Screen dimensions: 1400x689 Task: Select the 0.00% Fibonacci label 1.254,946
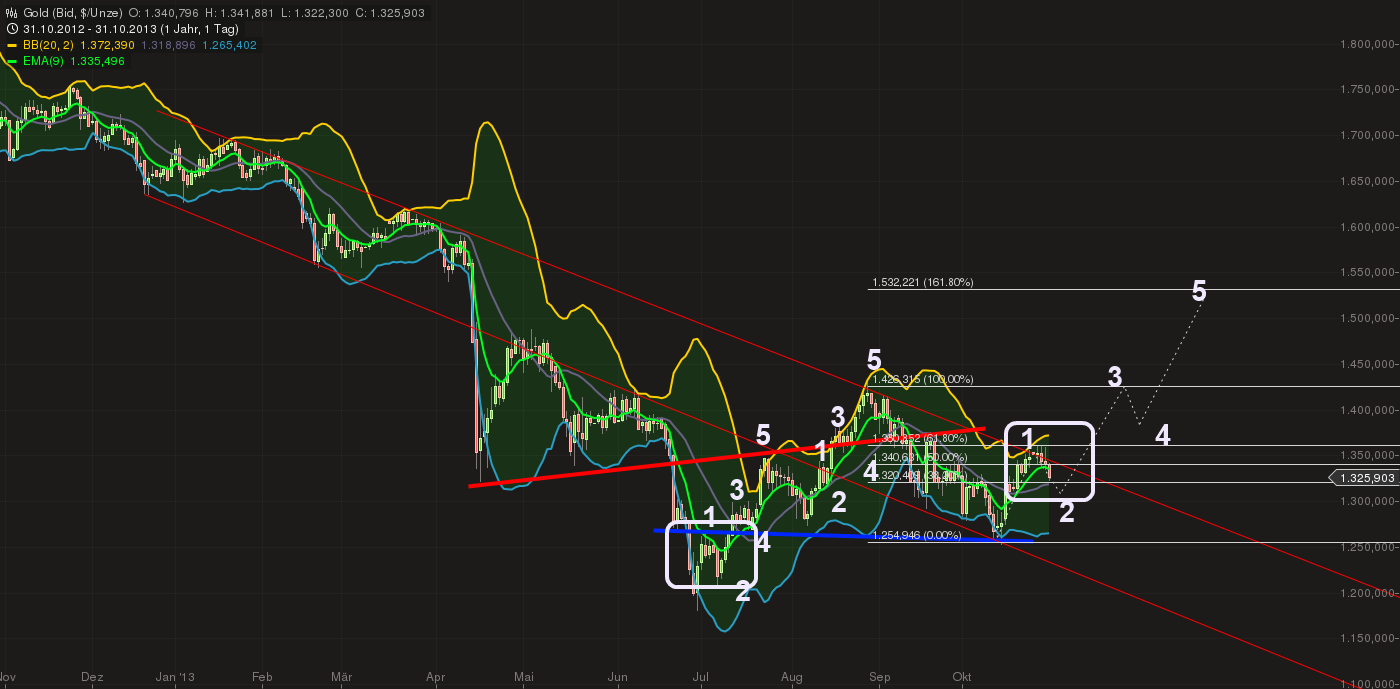coord(915,536)
